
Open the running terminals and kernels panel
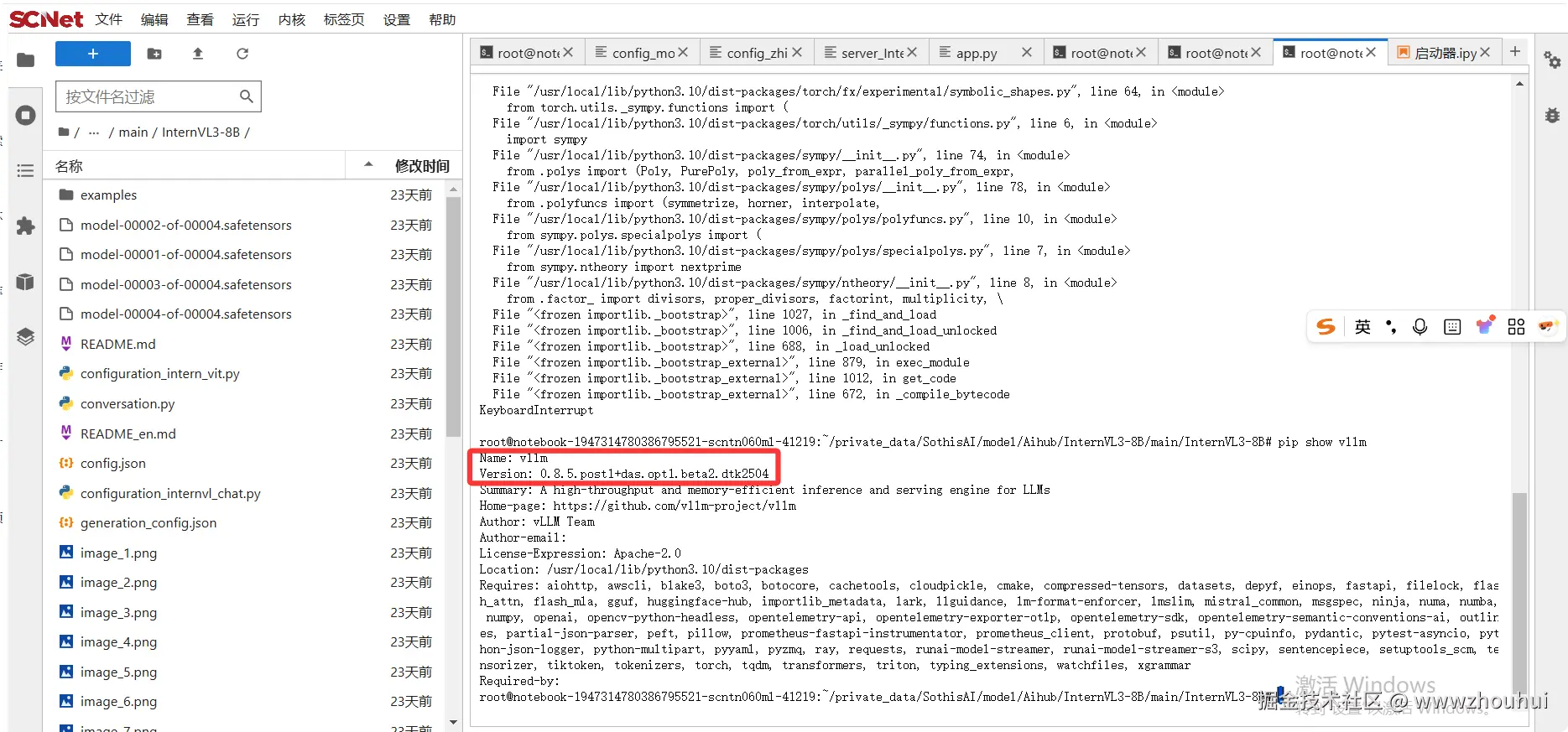(26, 115)
